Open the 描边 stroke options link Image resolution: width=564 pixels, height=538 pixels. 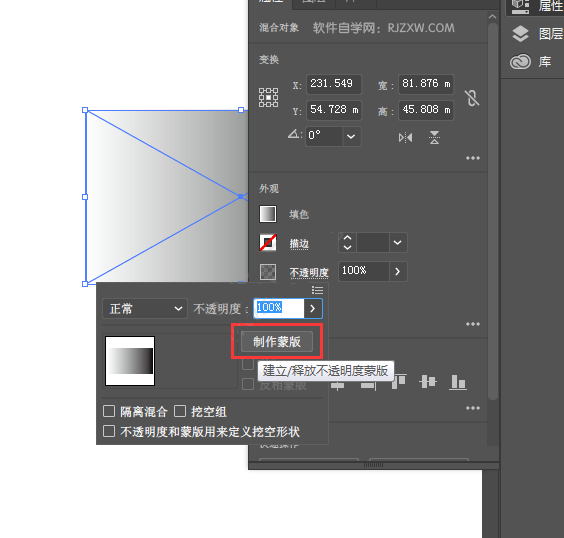pyautogui.click(x=299, y=244)
